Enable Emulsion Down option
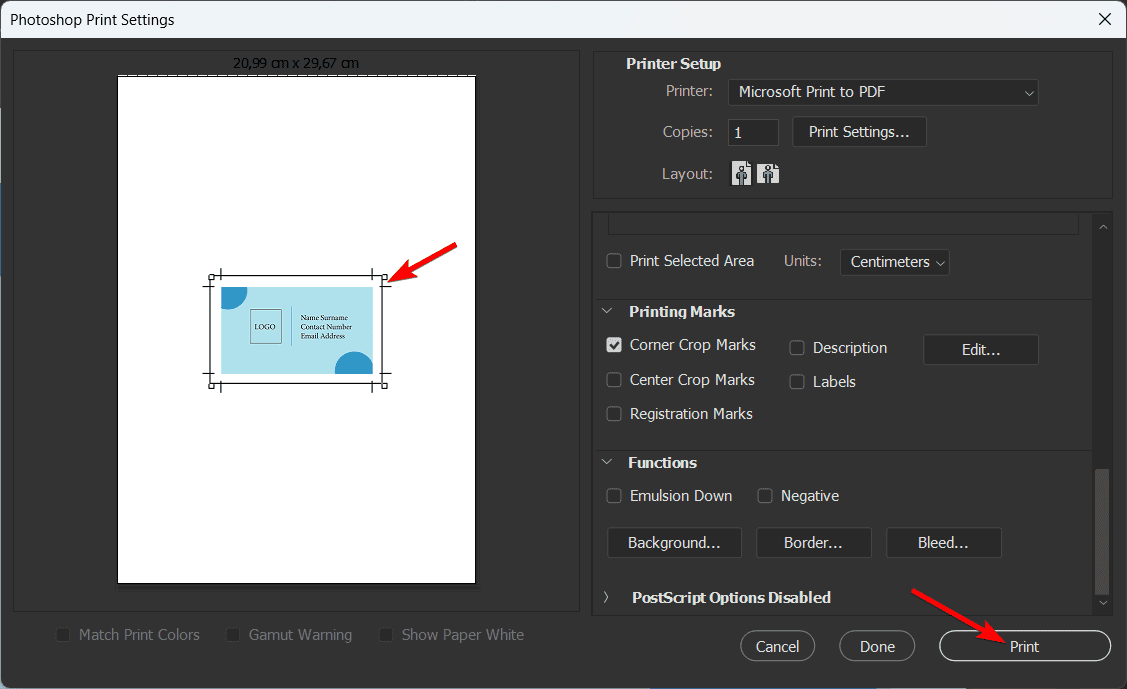Image resolution: width=1127 pixels, height=689 pixels. tap(614, 496)
